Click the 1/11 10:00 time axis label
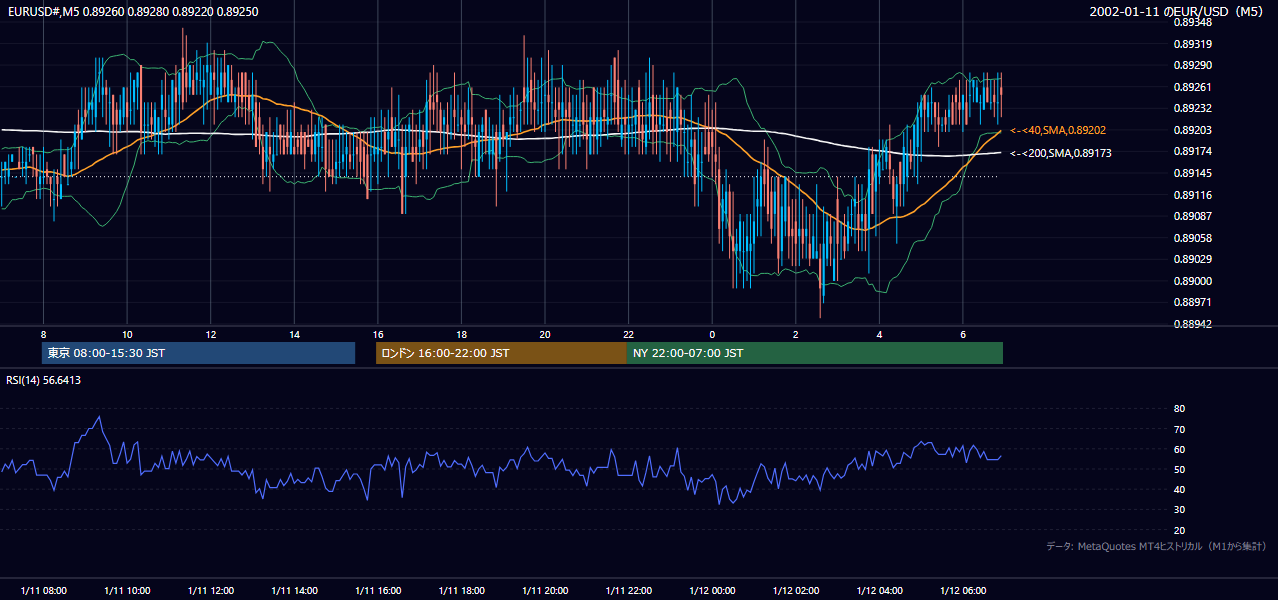The width and height of the screenshot is (1278, 600). coord(127,591)
